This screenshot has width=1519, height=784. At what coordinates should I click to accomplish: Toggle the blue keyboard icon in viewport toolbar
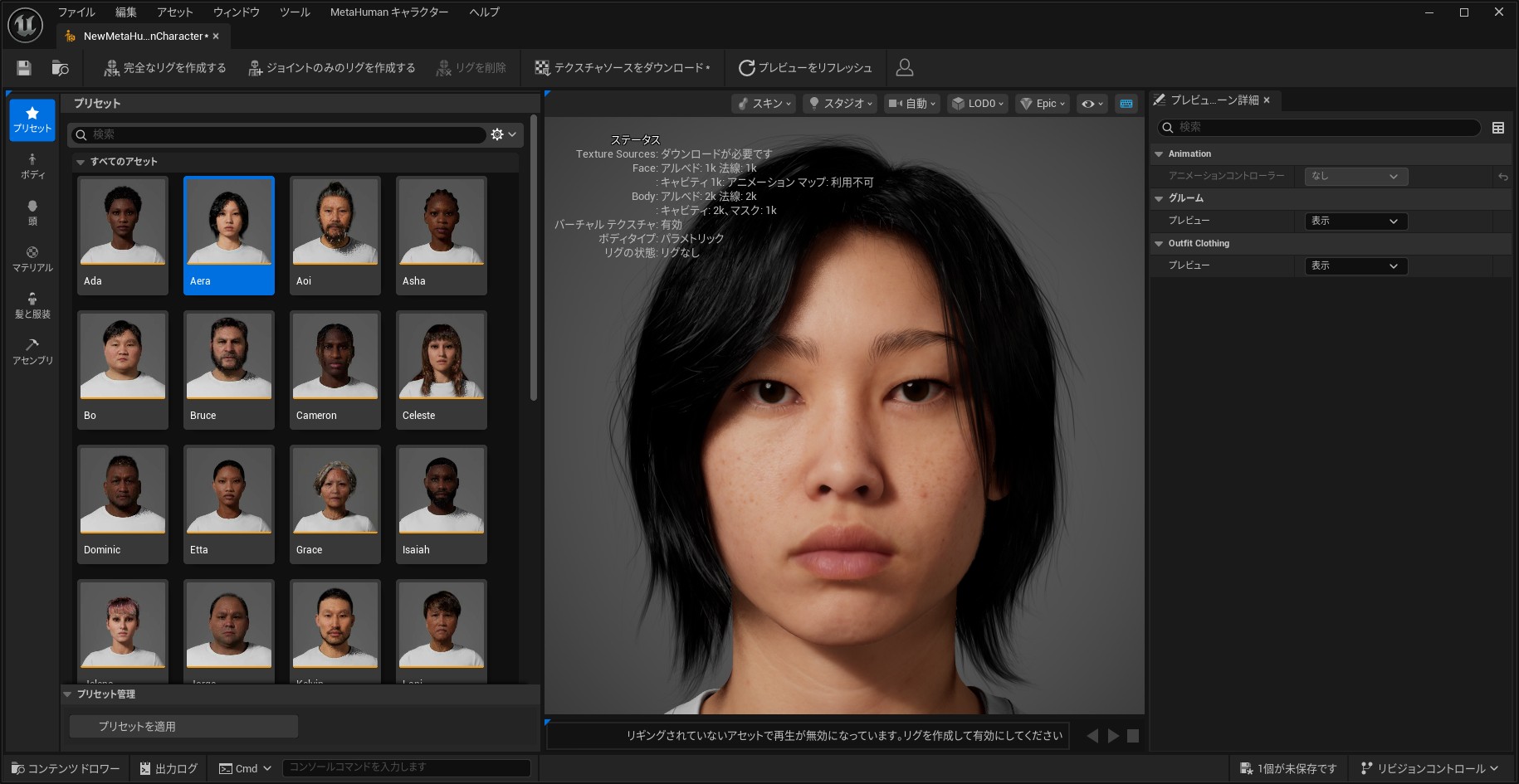(1126, 104)
